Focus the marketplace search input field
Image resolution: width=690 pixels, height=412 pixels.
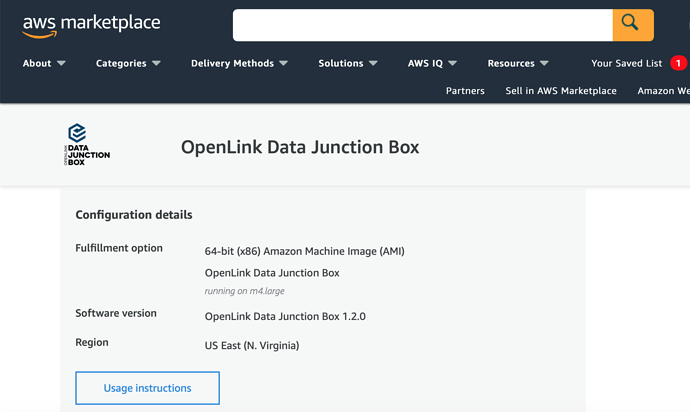pos(422,25)
